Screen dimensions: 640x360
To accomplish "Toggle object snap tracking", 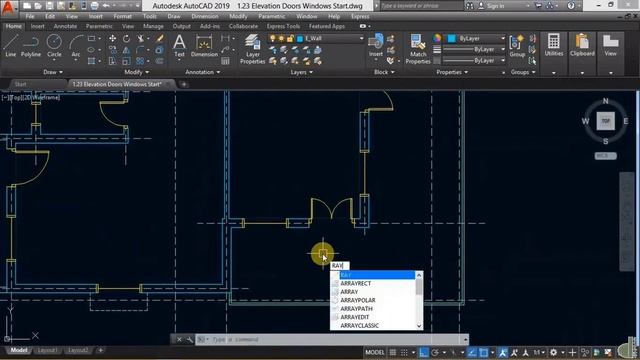I will click(x=472, y=352).
